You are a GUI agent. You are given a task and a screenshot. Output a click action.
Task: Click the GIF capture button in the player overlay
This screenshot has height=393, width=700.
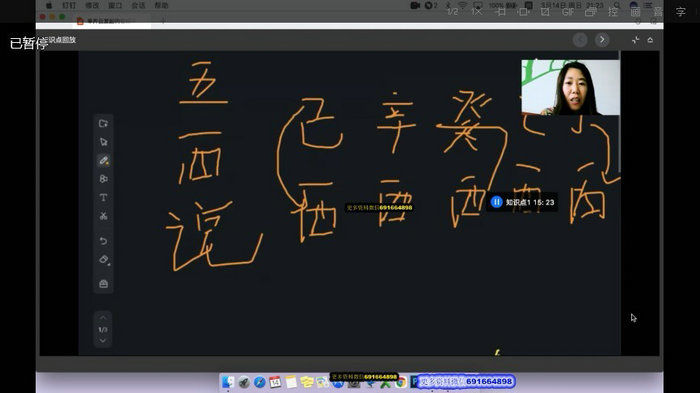[x=568, y=12]
